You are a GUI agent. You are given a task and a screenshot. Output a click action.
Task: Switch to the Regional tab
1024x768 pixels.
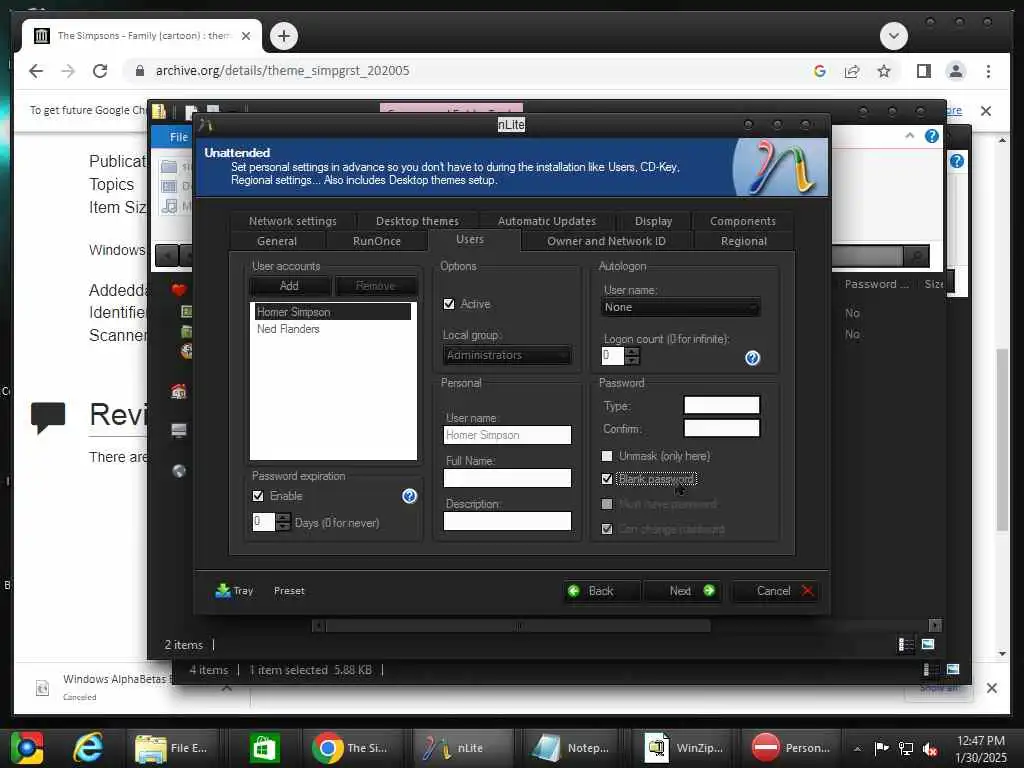[x=744, y=241]
